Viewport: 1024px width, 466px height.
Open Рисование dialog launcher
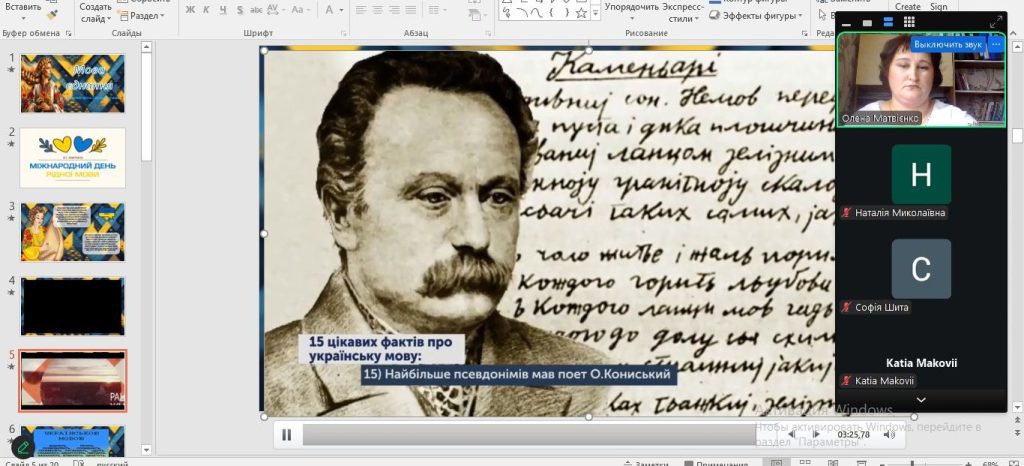click(x=807, y=33)
